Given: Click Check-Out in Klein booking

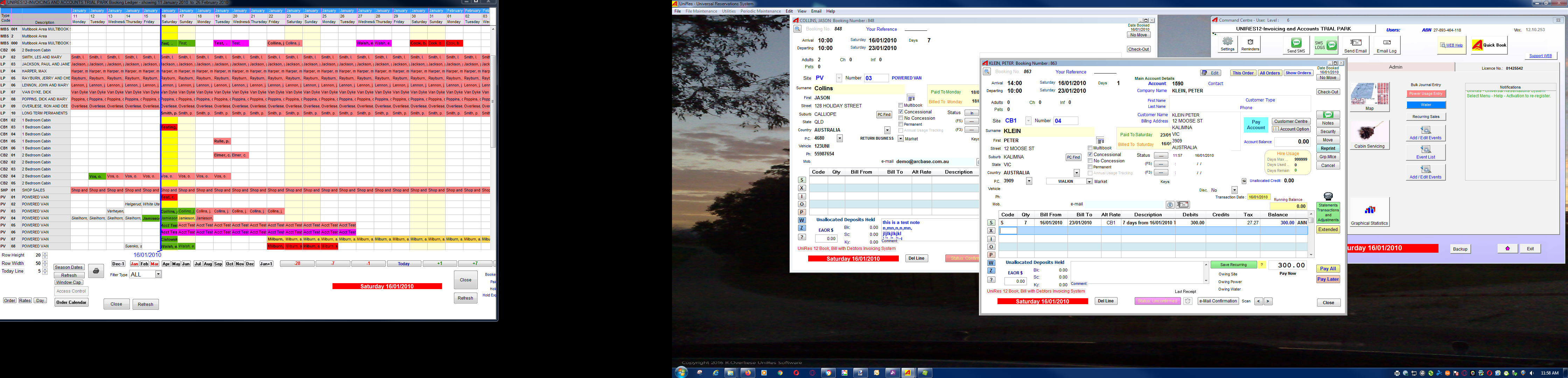Looking at the screenshot, I should tap(1328, 92).
